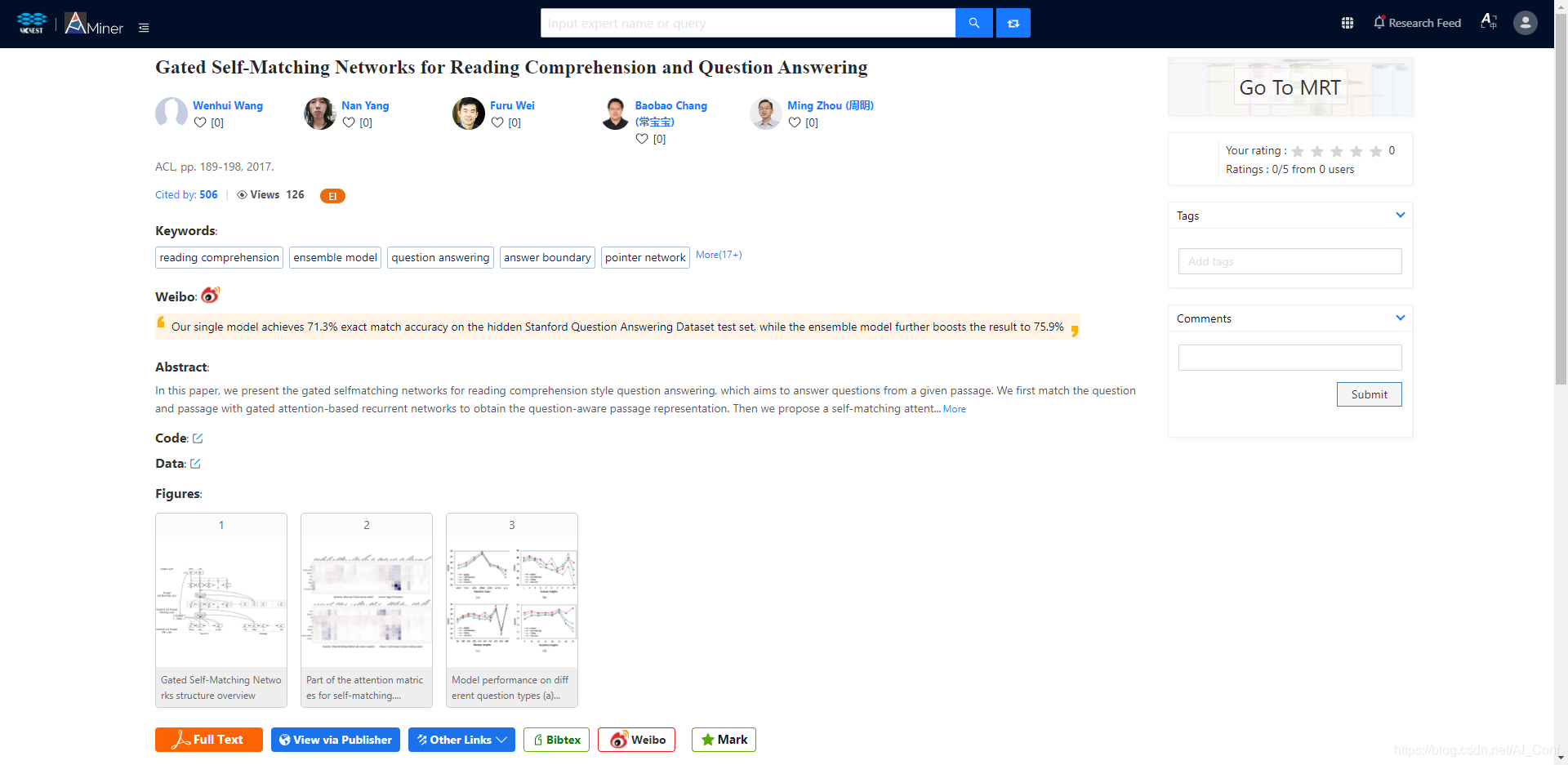Open Nan Yang author link

[365, 105]
